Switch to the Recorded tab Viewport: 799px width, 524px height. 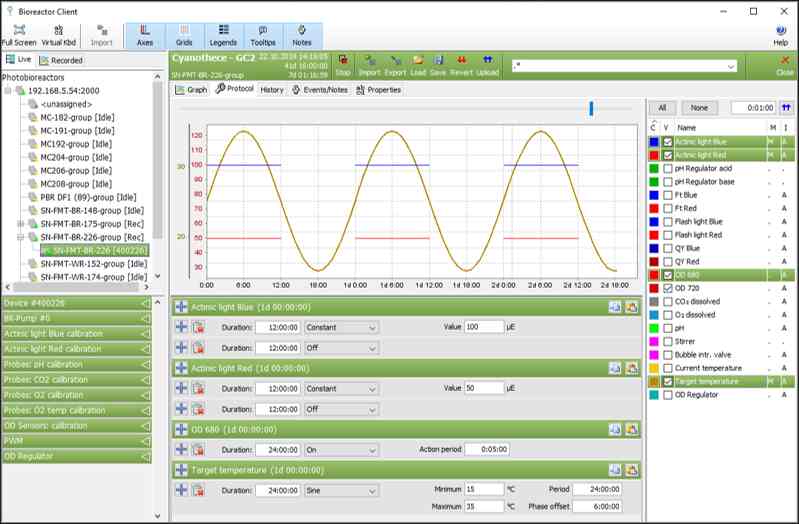coord(61,60)
